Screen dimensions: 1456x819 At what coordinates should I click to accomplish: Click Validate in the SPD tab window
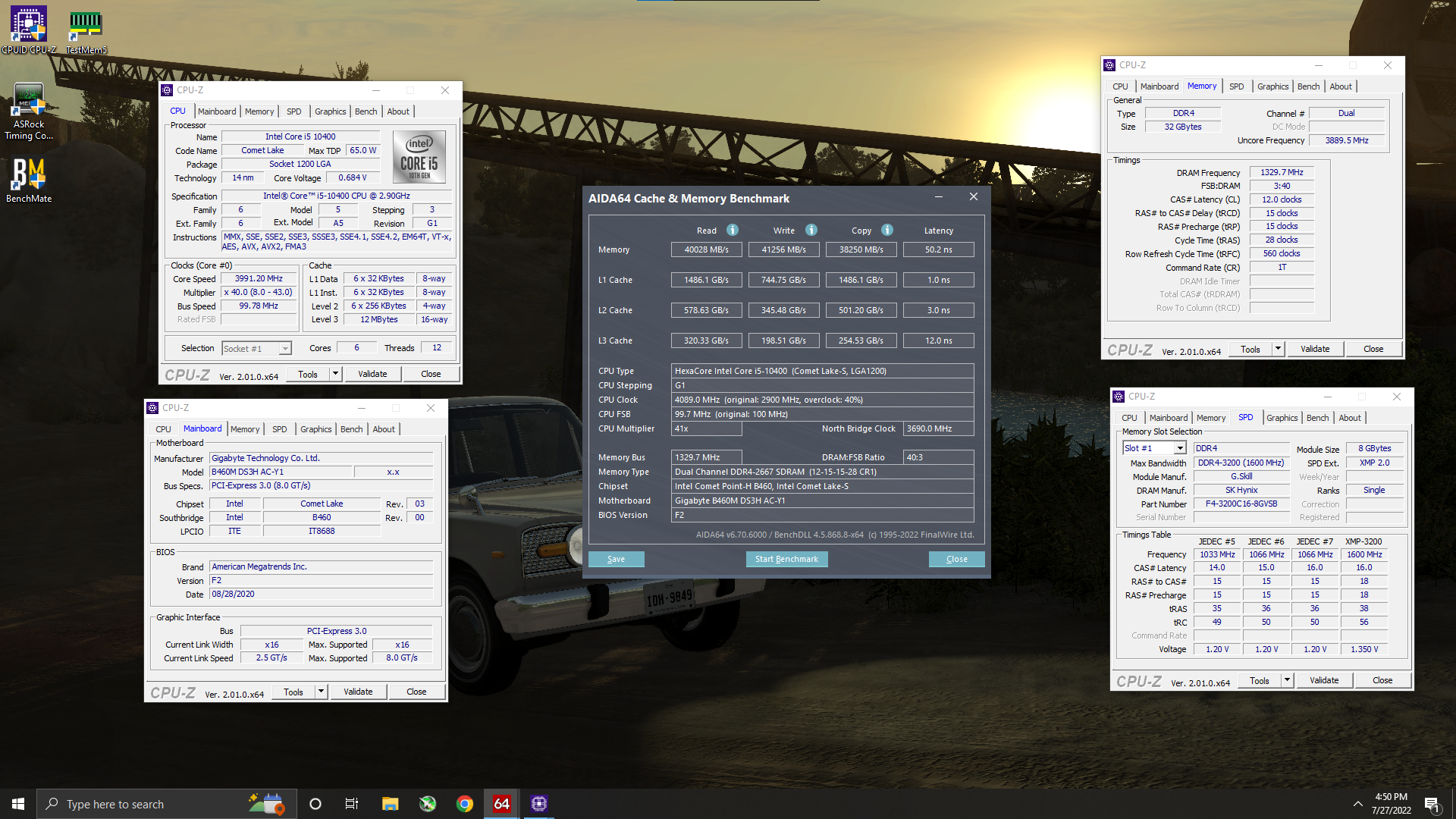click(1324, 680)
